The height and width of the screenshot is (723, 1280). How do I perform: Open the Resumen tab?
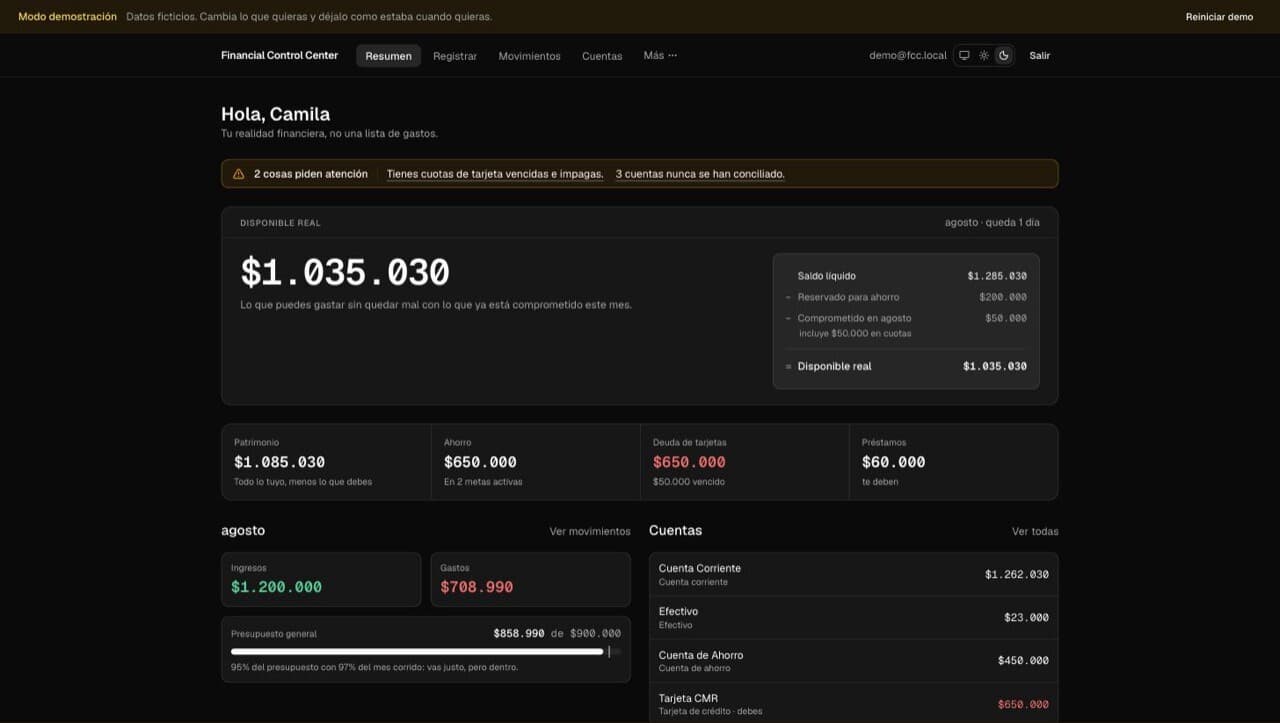coord(388,56)
